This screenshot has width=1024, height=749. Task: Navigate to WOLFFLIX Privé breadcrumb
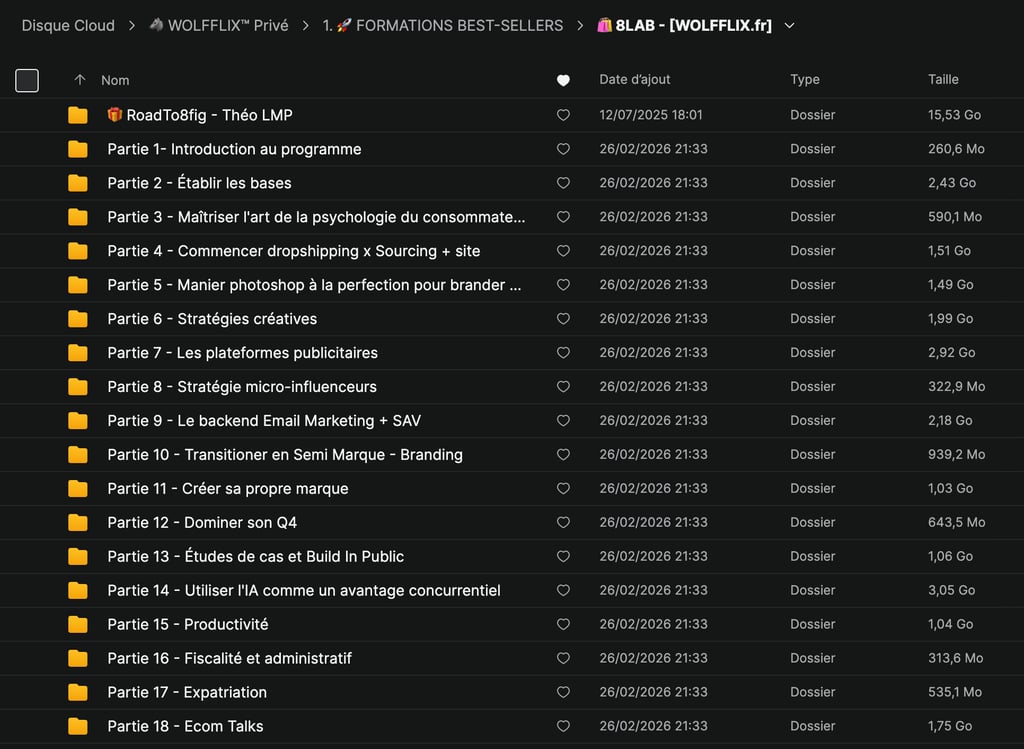pyautogui.click(x=228, y=26)
